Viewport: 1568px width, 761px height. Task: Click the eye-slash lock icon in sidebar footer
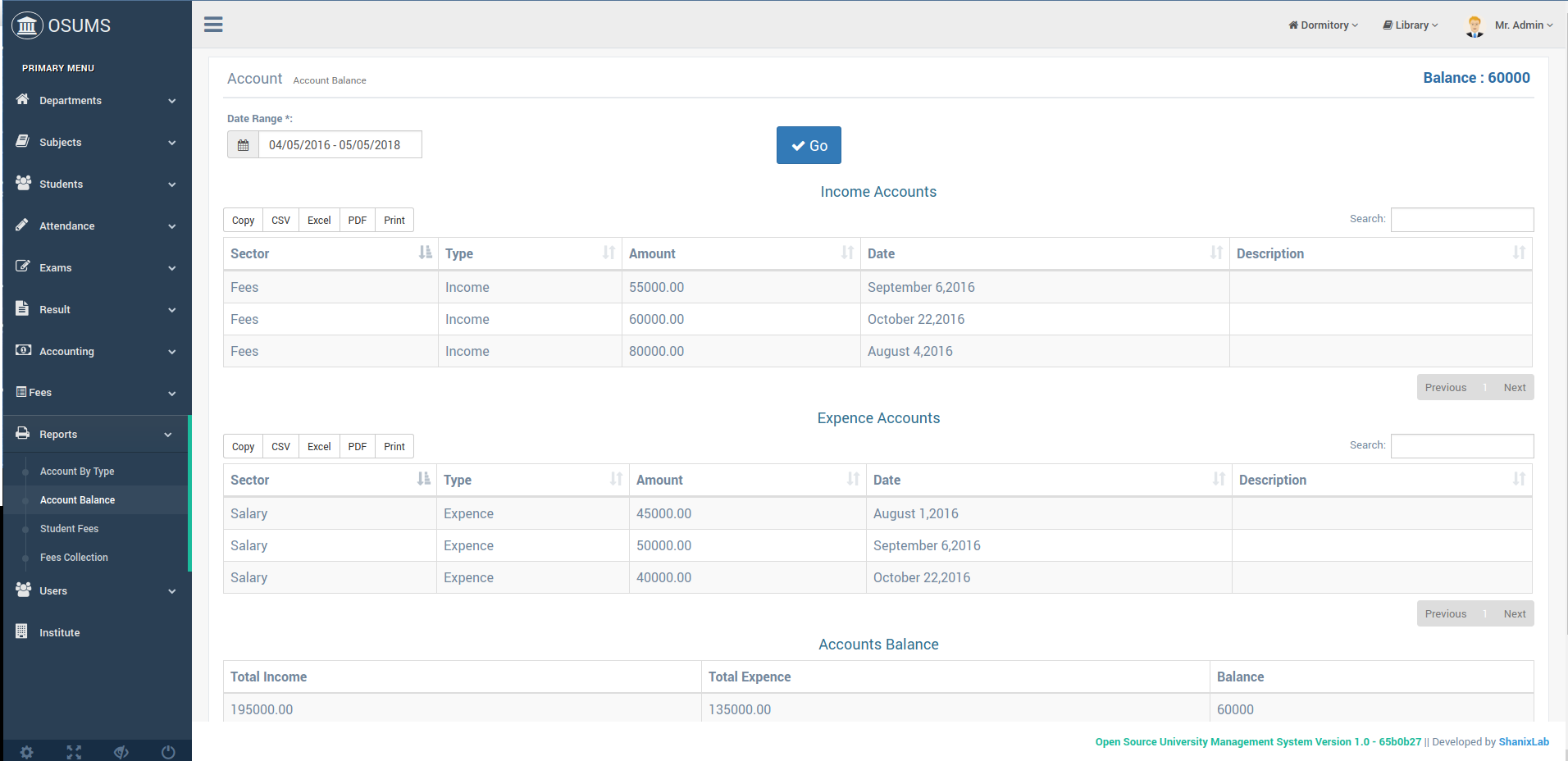point(121,752)
